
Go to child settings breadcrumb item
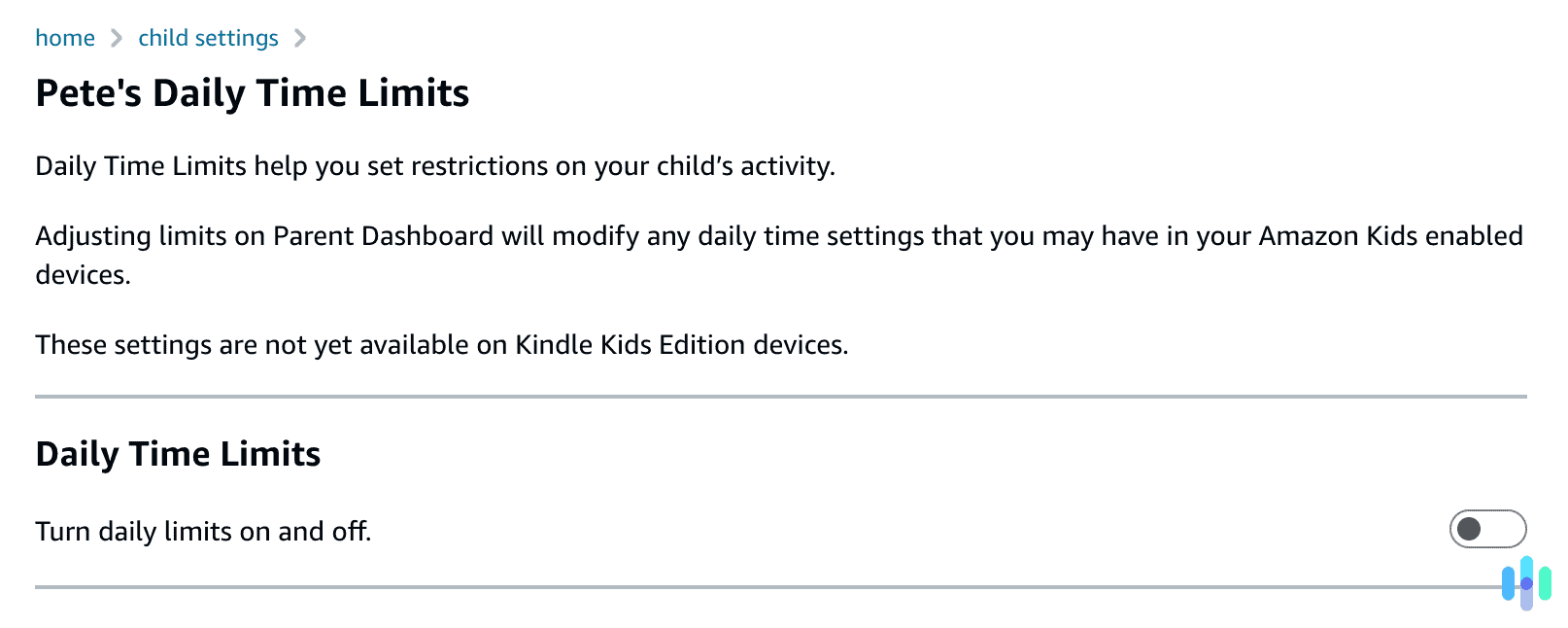point(208,37)
